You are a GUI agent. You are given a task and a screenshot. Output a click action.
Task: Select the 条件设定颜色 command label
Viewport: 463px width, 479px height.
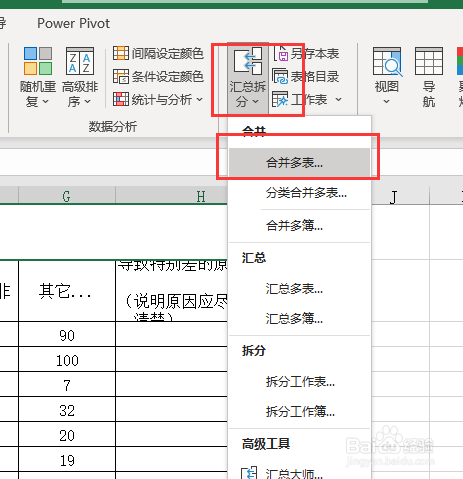click(168, 76)
